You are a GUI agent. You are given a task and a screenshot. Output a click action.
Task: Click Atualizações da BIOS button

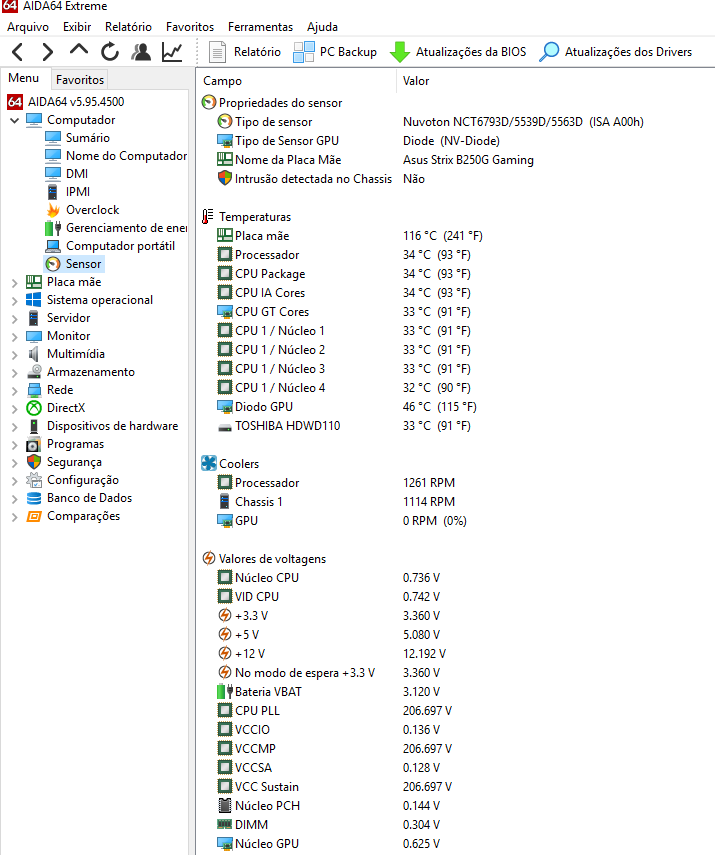458,52
